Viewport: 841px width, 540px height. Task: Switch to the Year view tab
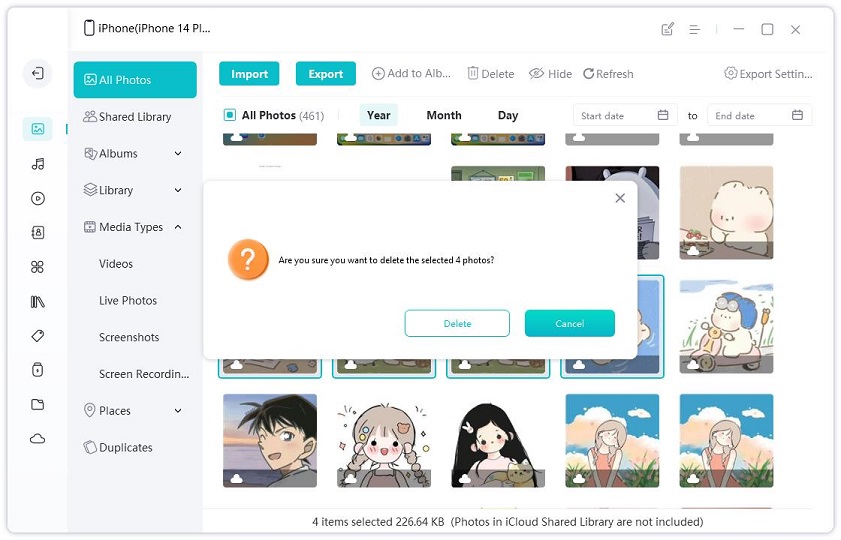click(x=379, y=115)
